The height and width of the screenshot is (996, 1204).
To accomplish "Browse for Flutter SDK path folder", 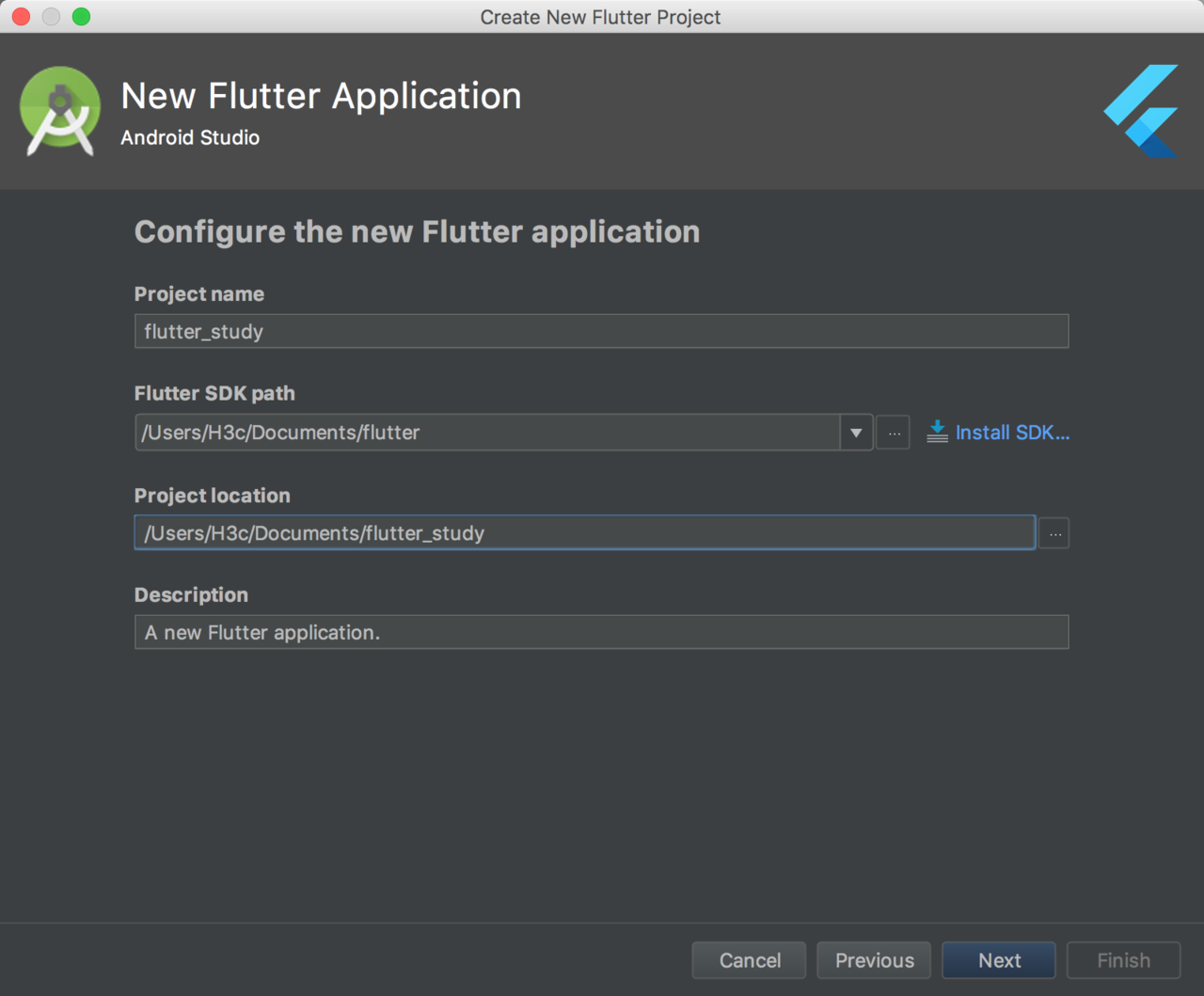I will (894, 433).
